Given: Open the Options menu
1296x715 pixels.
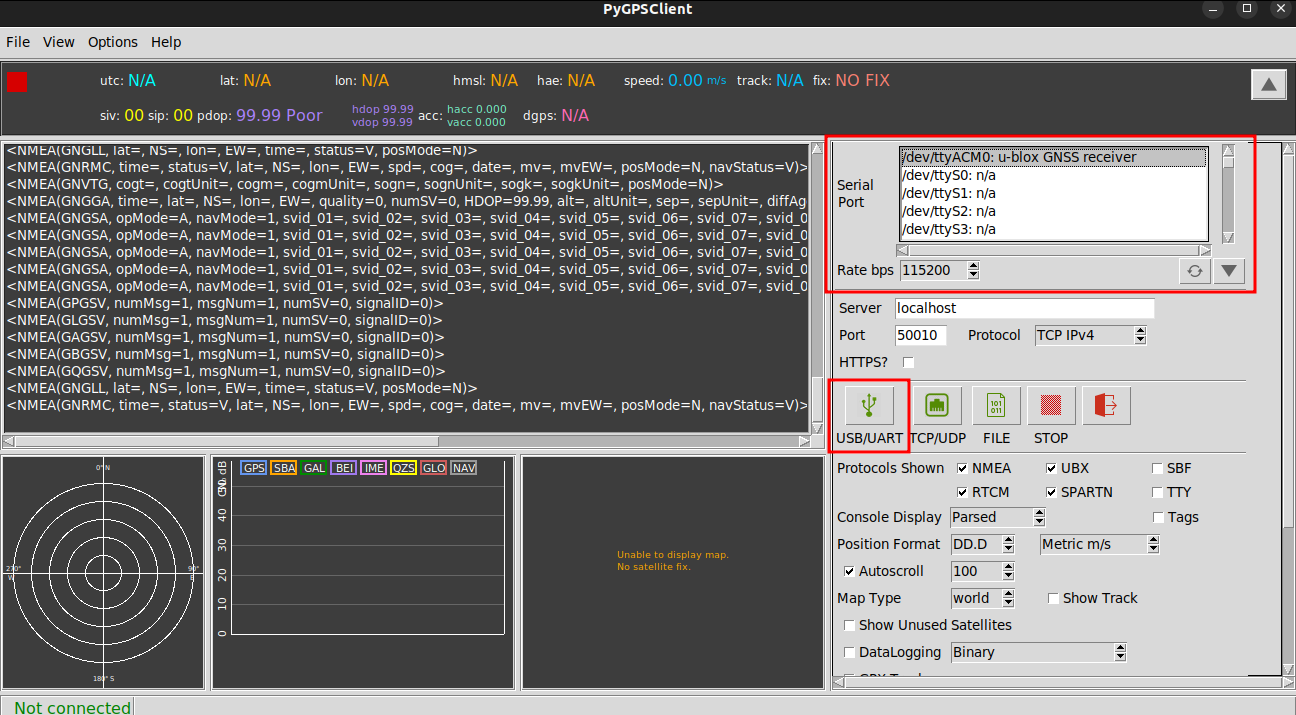Looking at the screenshot, I should point(113,42).
